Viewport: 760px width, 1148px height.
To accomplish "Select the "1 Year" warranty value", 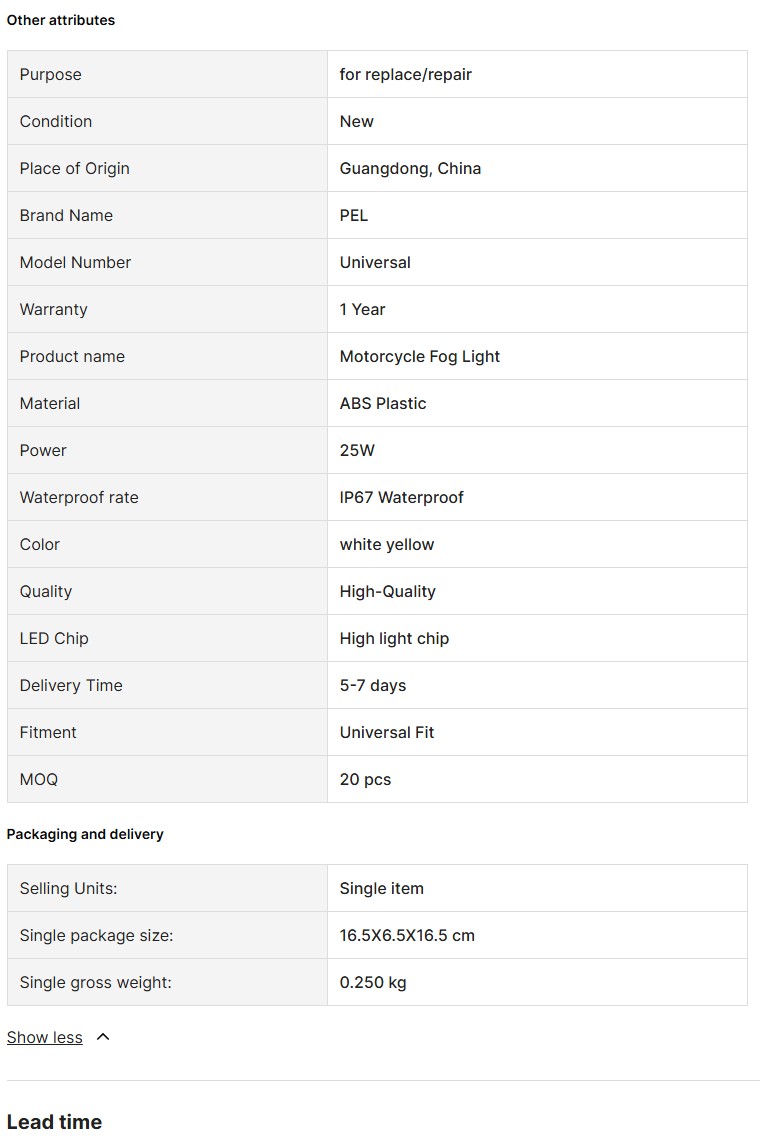I will [x=362, y=310].
